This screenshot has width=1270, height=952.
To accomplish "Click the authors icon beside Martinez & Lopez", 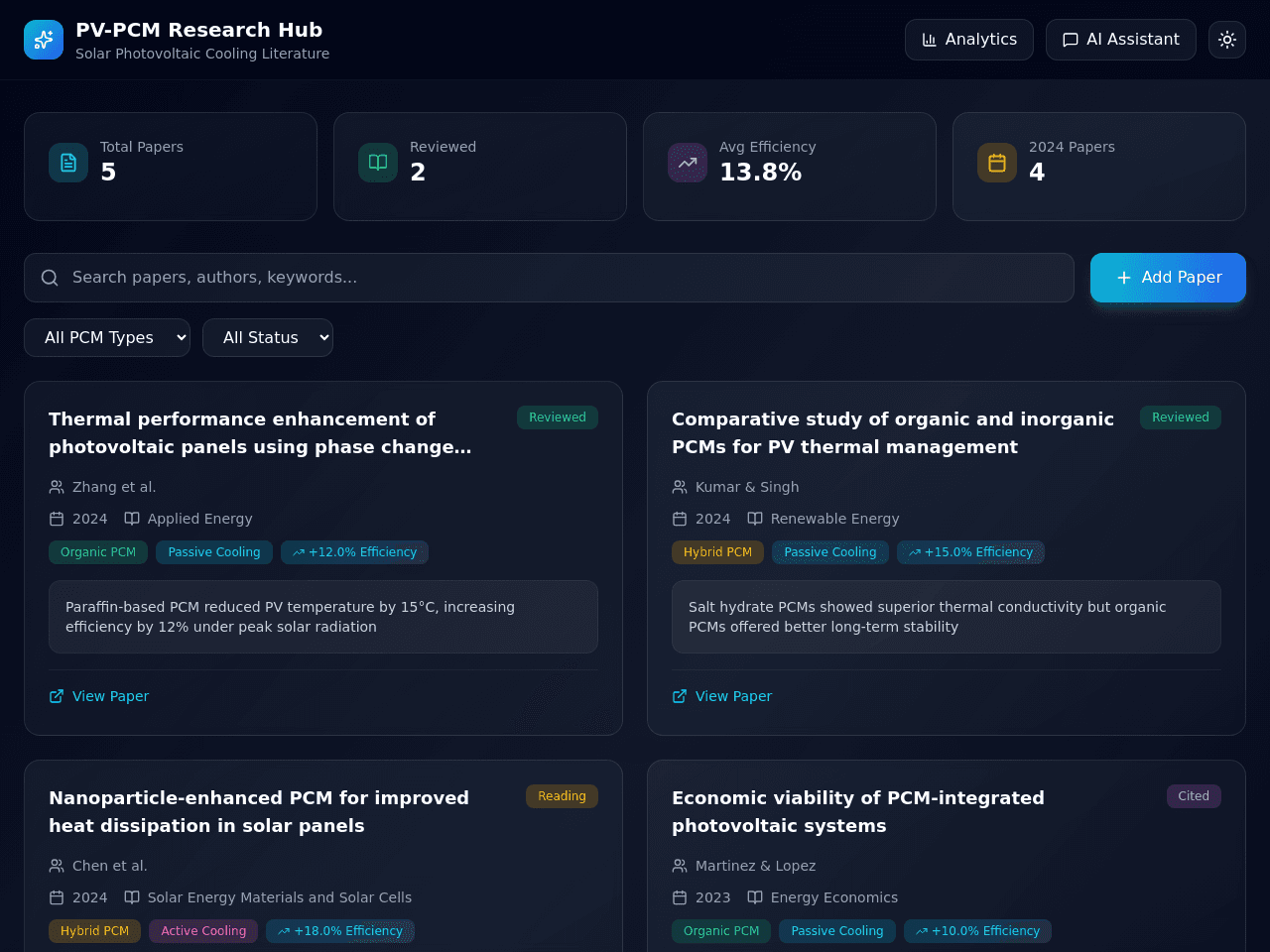I will [680, 866].
